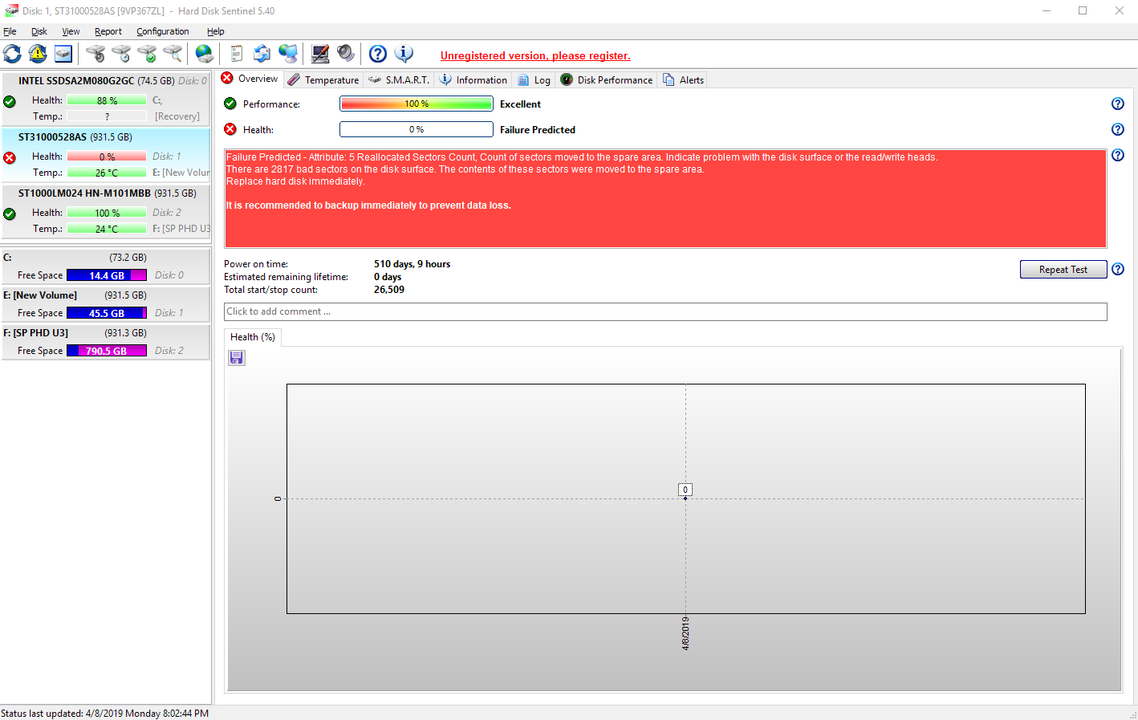
Task: Click the Refresh toolbar icon
Action: pos(12,54)
